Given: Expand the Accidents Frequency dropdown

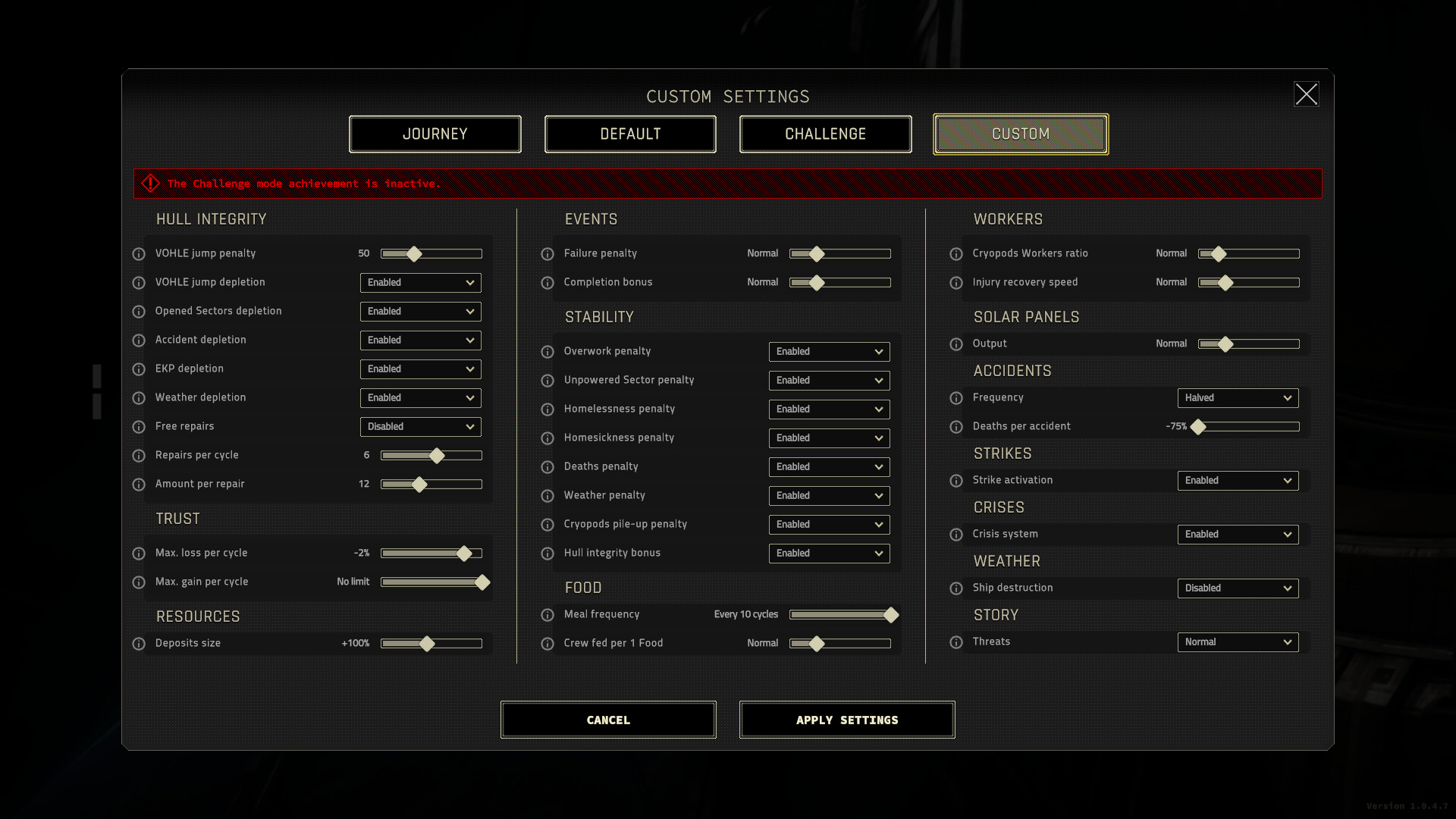Looking at the screenshot, I should 1238,397.
